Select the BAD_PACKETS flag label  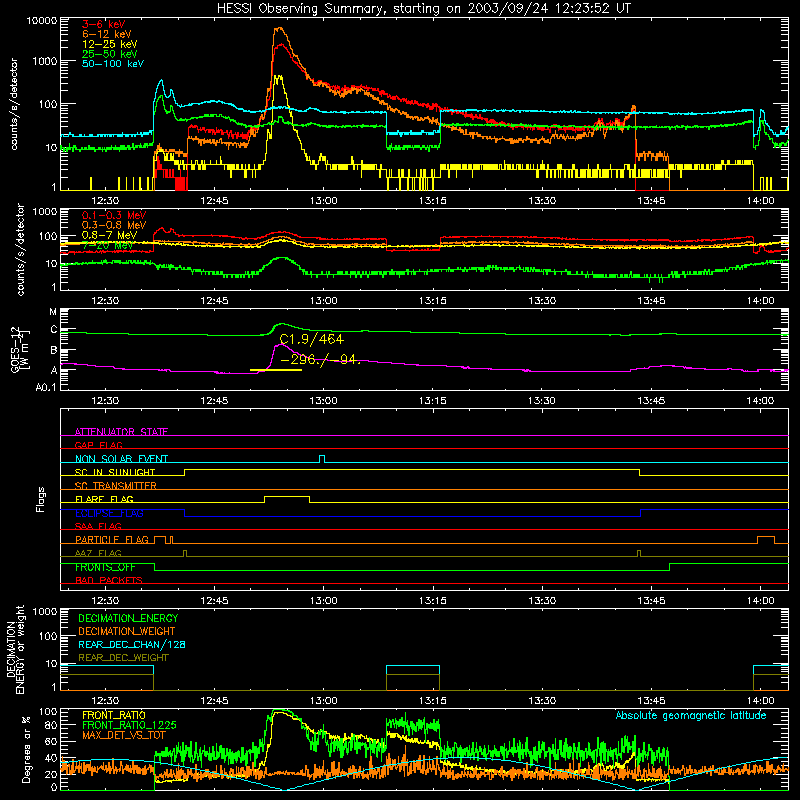(x=109, y=580)
